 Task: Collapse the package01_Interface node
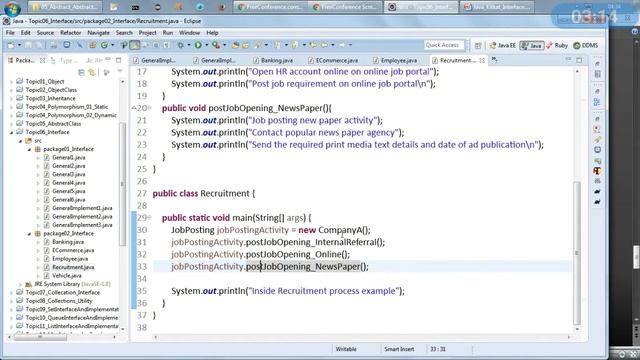pyautogui.click(x=29, y=149)
